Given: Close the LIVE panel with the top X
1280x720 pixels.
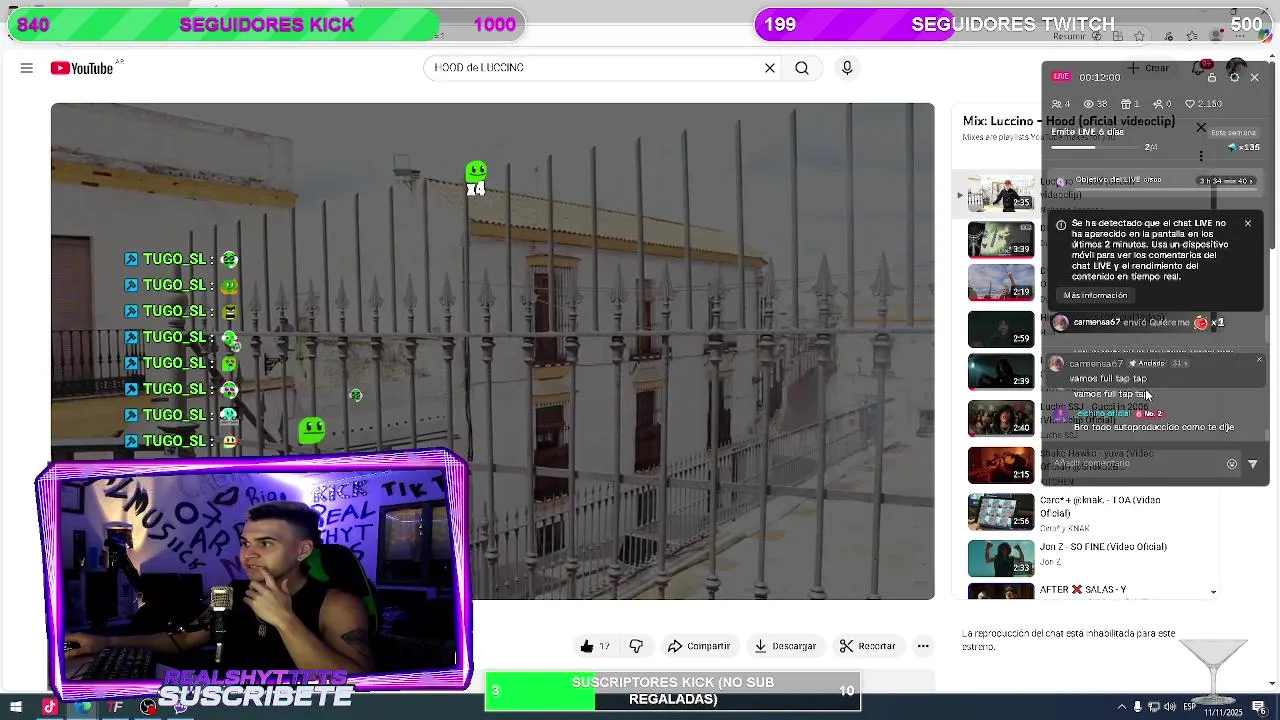Looking at the screenshot, I should click(1255, 77).
